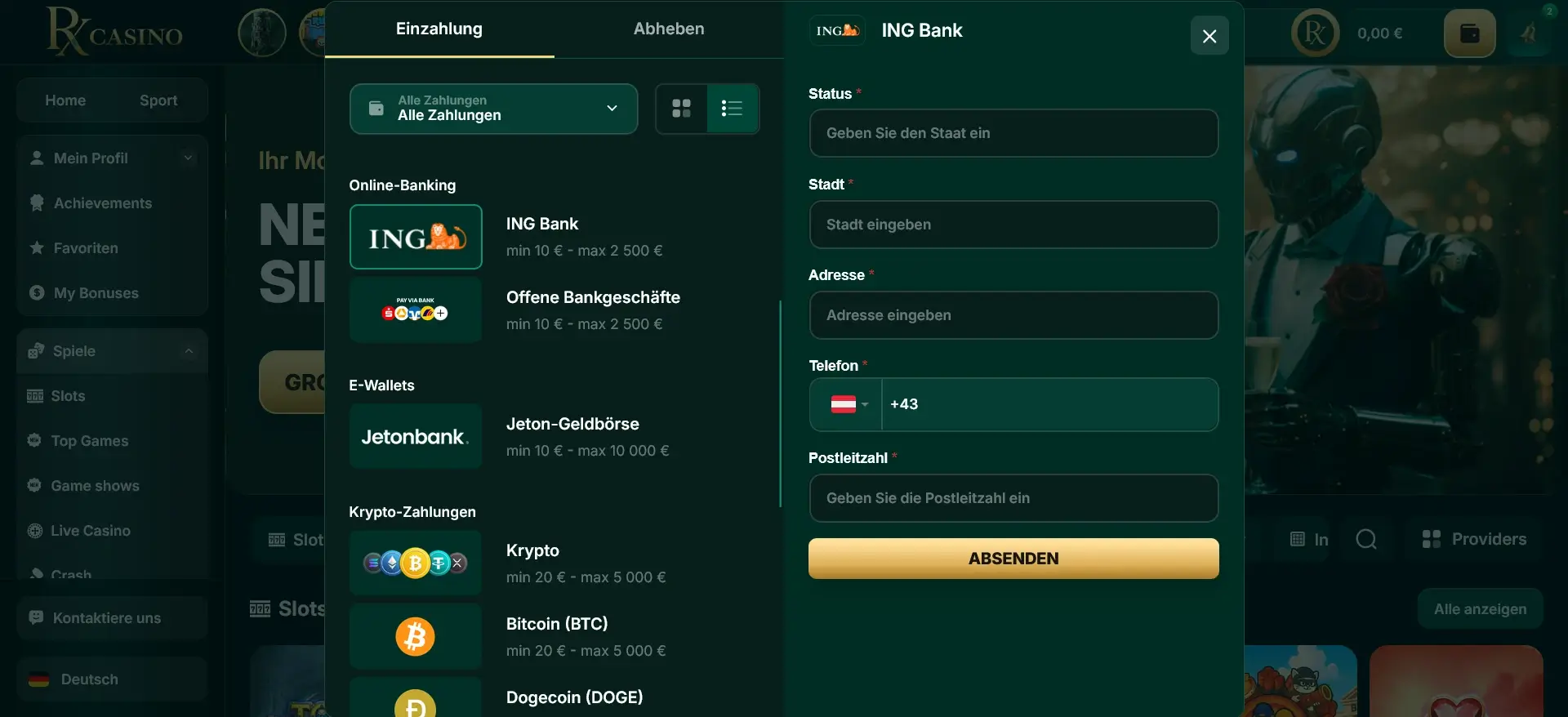Screen dimensions: 1568x717
Task: Open the Abheben tab
Action: coord(669,29)
